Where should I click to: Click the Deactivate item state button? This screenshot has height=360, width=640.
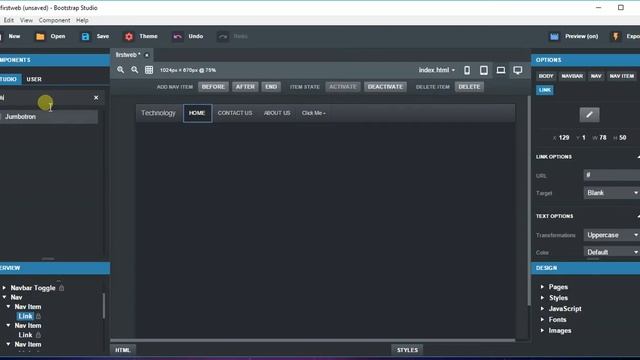pyautogui.click(x=385, y=87)
